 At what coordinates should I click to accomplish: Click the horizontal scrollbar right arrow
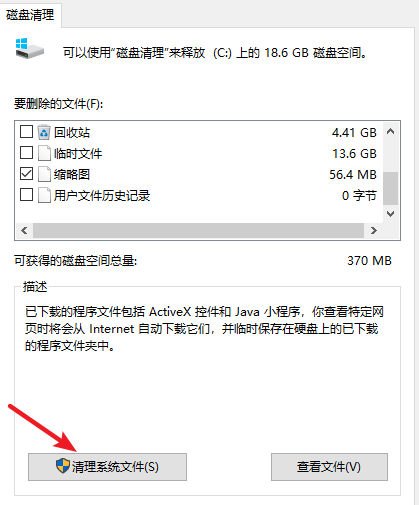tap(374, 231)
